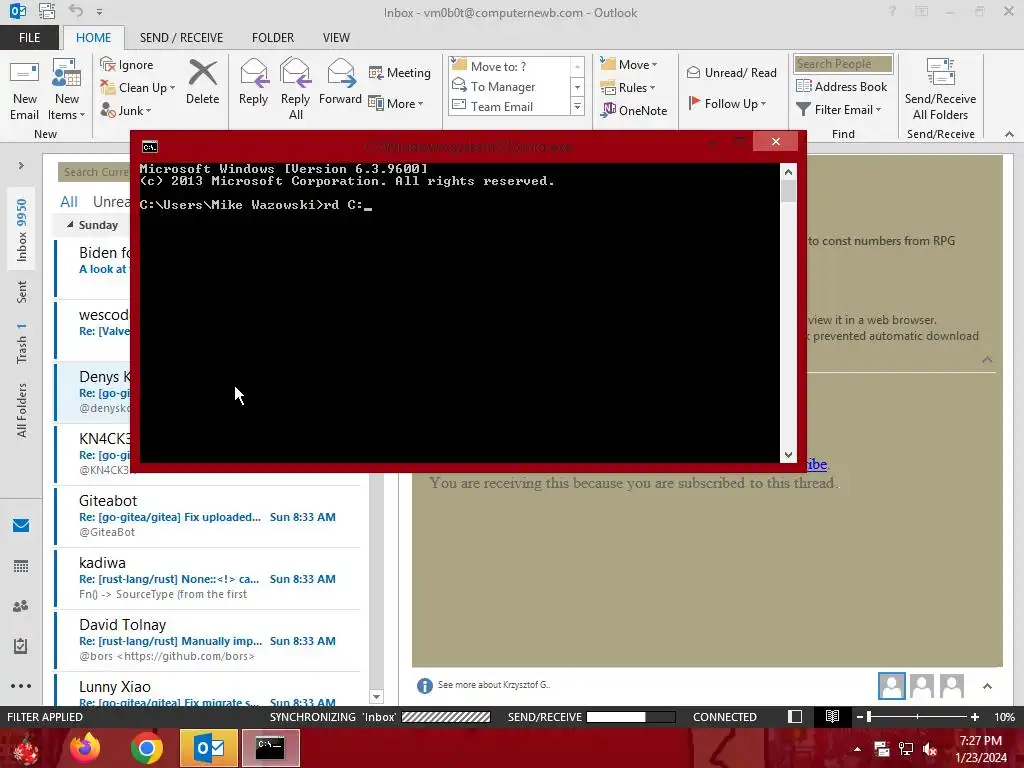Show All Folders

pyautogui.click(x=22, y=410)
